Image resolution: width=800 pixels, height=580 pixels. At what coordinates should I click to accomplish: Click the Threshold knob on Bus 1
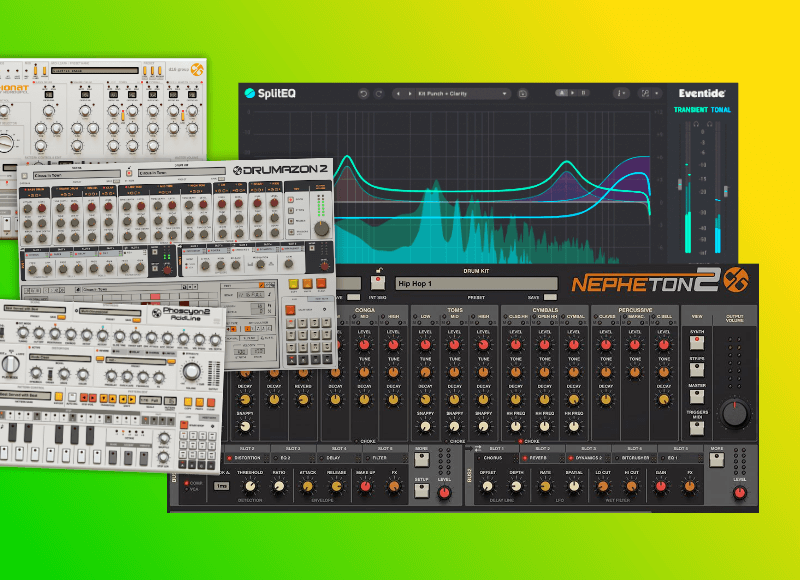250,487
